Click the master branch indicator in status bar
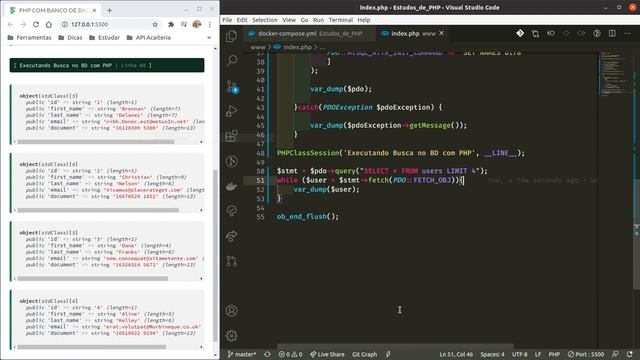Viewport: 640px width, 360px height. [242, 354]
